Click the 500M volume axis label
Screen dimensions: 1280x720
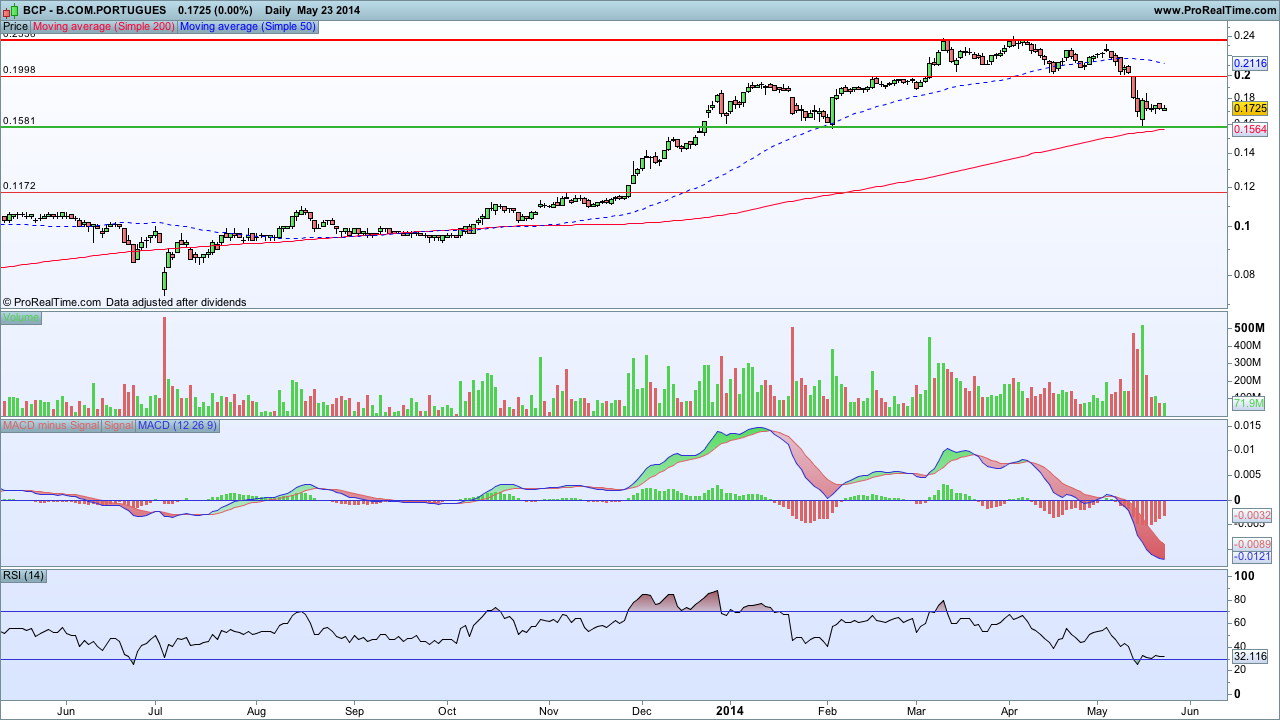pyautogui.click(x=1250, y=328)
